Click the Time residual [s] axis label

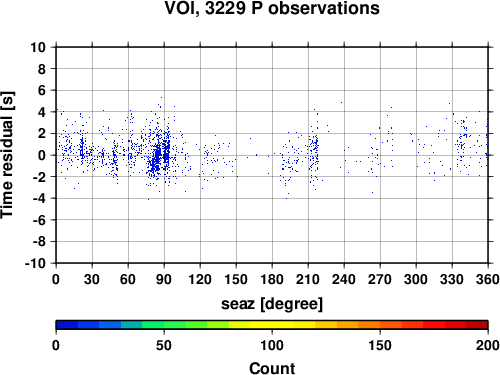tap(7, 155)
